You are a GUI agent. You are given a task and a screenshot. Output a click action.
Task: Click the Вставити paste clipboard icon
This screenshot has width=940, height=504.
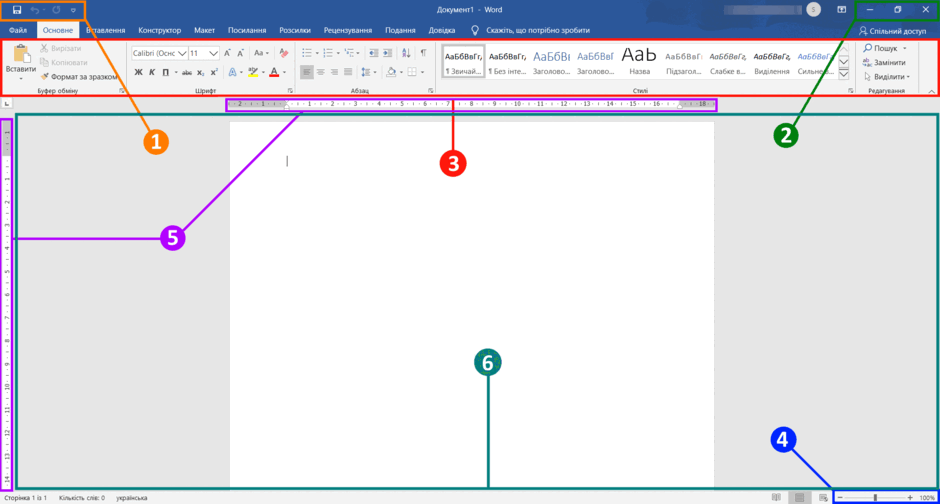click(x=21, y=54)
